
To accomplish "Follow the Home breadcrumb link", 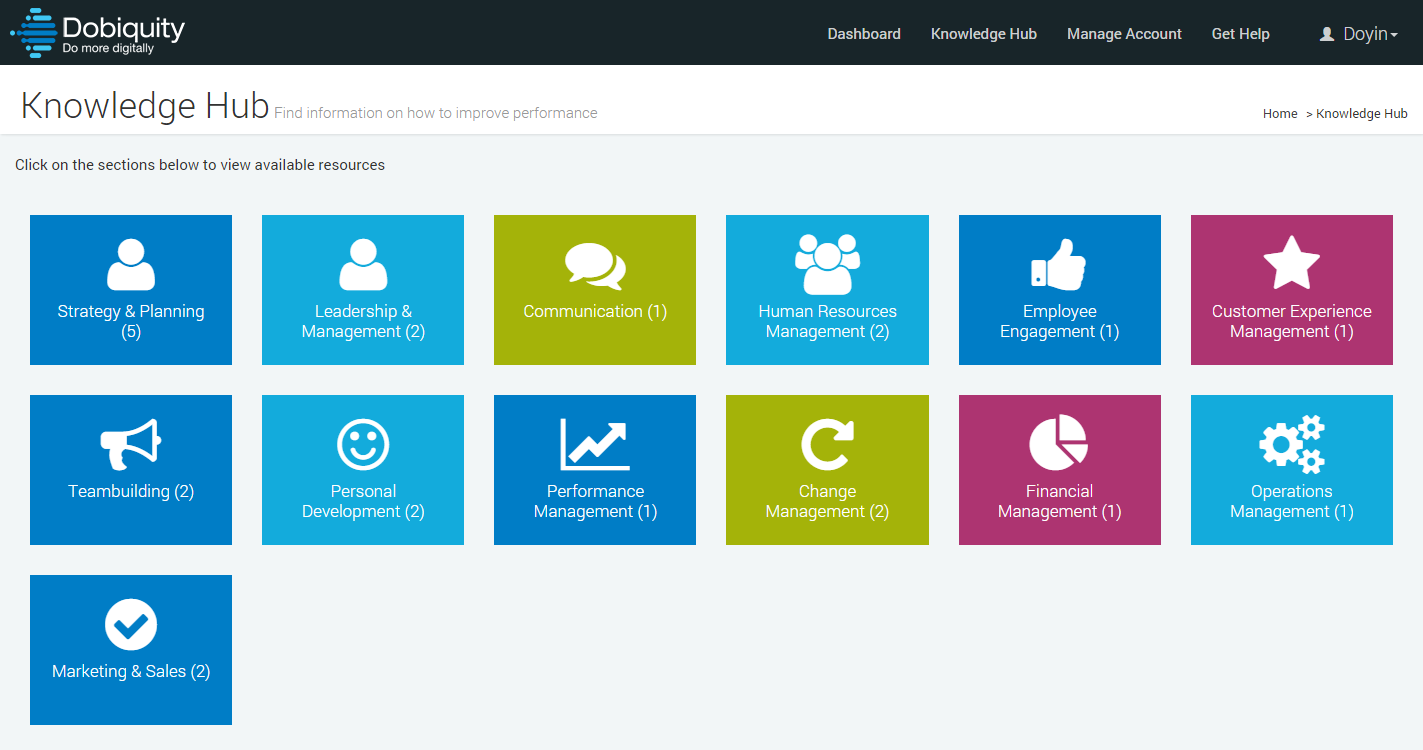I will click(x=1280, y=114).
